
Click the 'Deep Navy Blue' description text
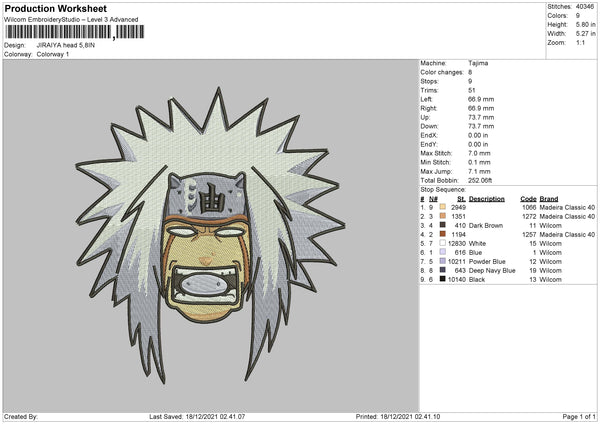click(x=492, y=271)
